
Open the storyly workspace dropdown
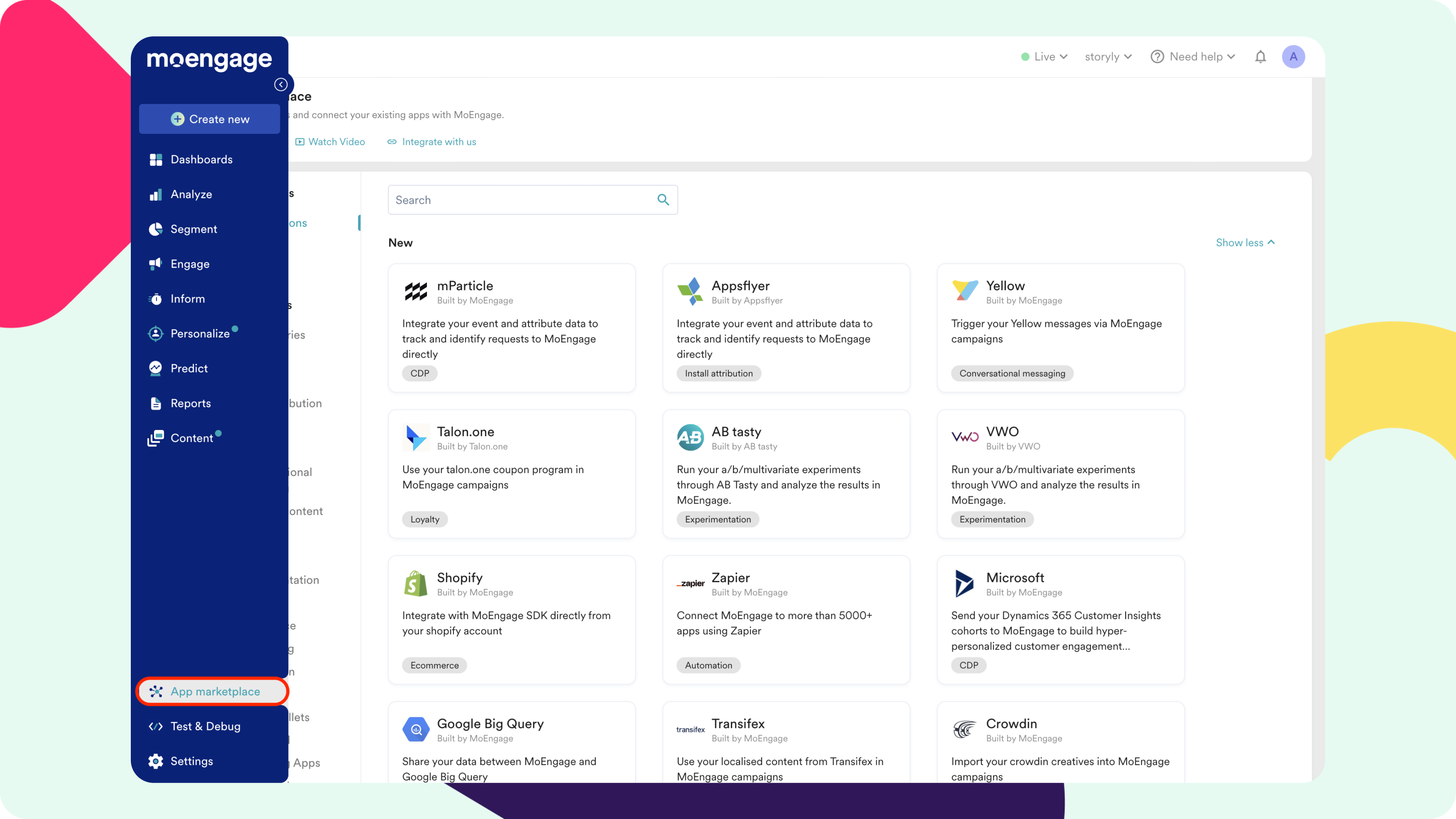1108,56
